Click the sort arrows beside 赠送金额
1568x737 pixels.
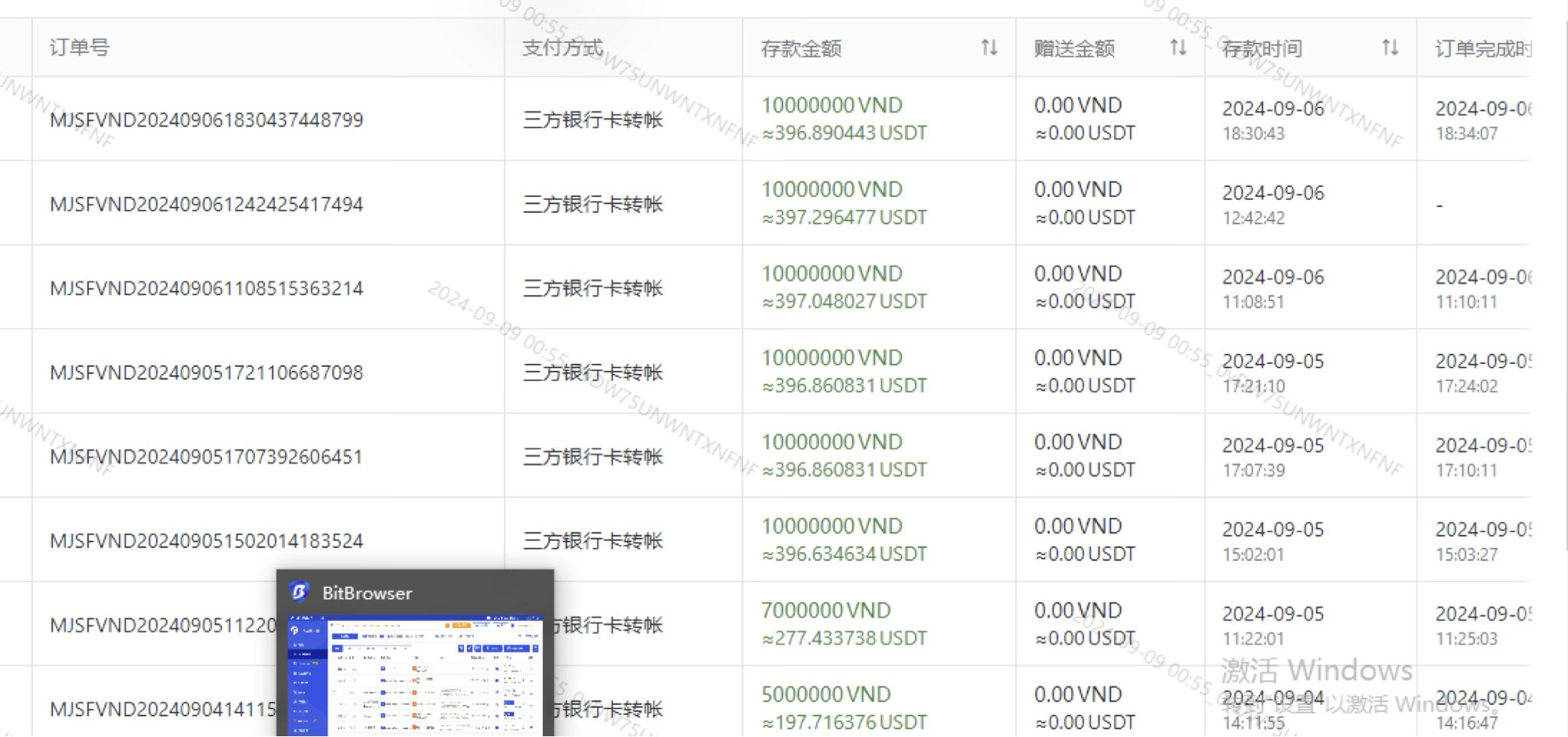point(1178,48)
